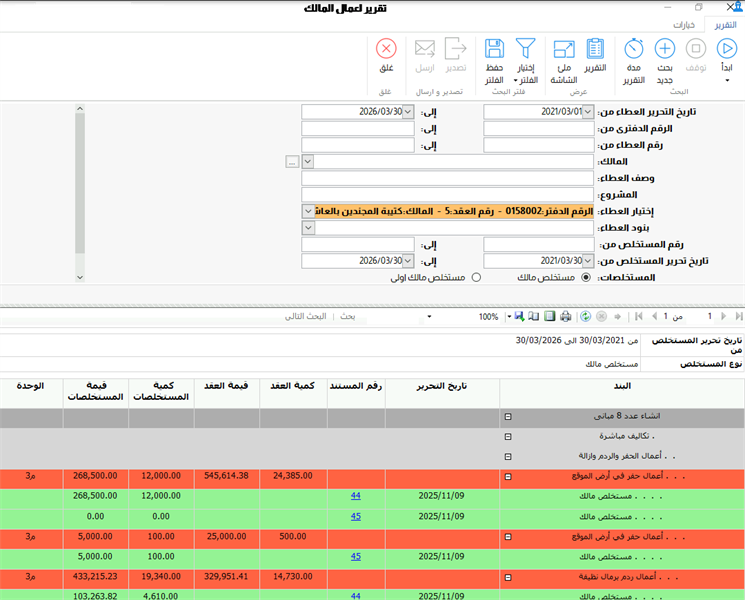Click بحث جديد (New search) plus icon
The image size is (745, 600).
point(665,48)
